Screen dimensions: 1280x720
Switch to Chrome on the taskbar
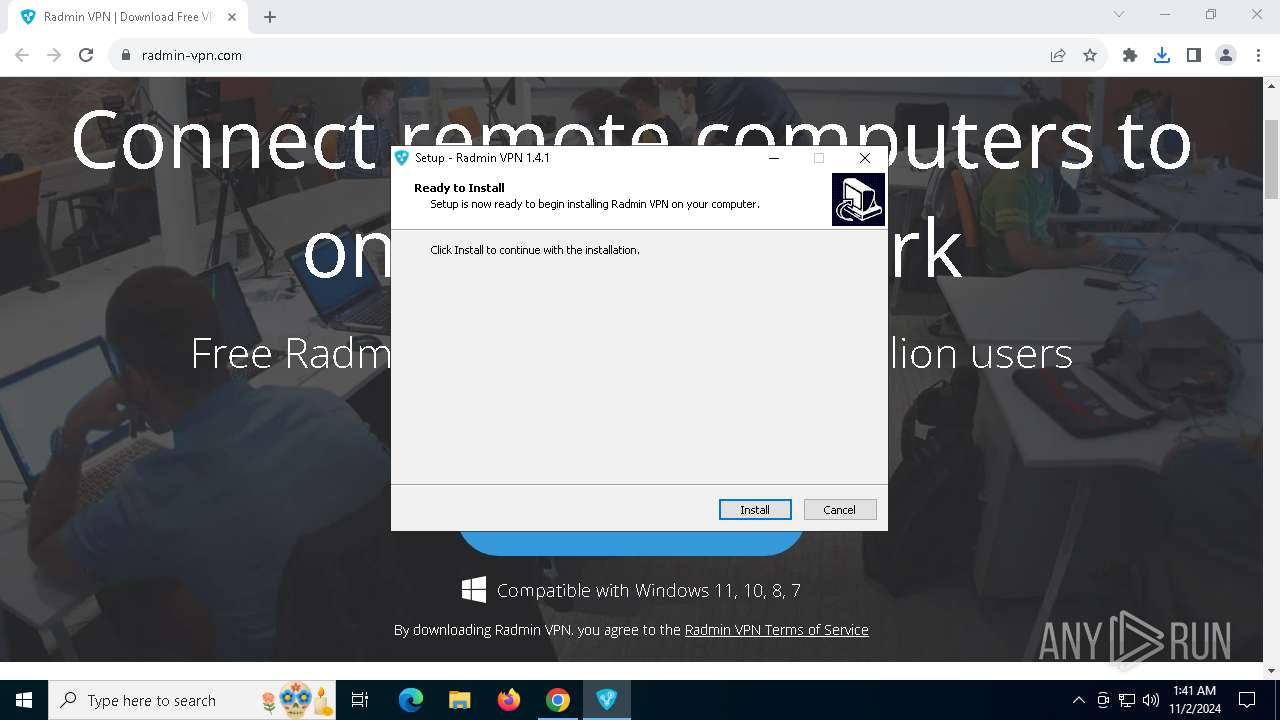pos(558,700)
